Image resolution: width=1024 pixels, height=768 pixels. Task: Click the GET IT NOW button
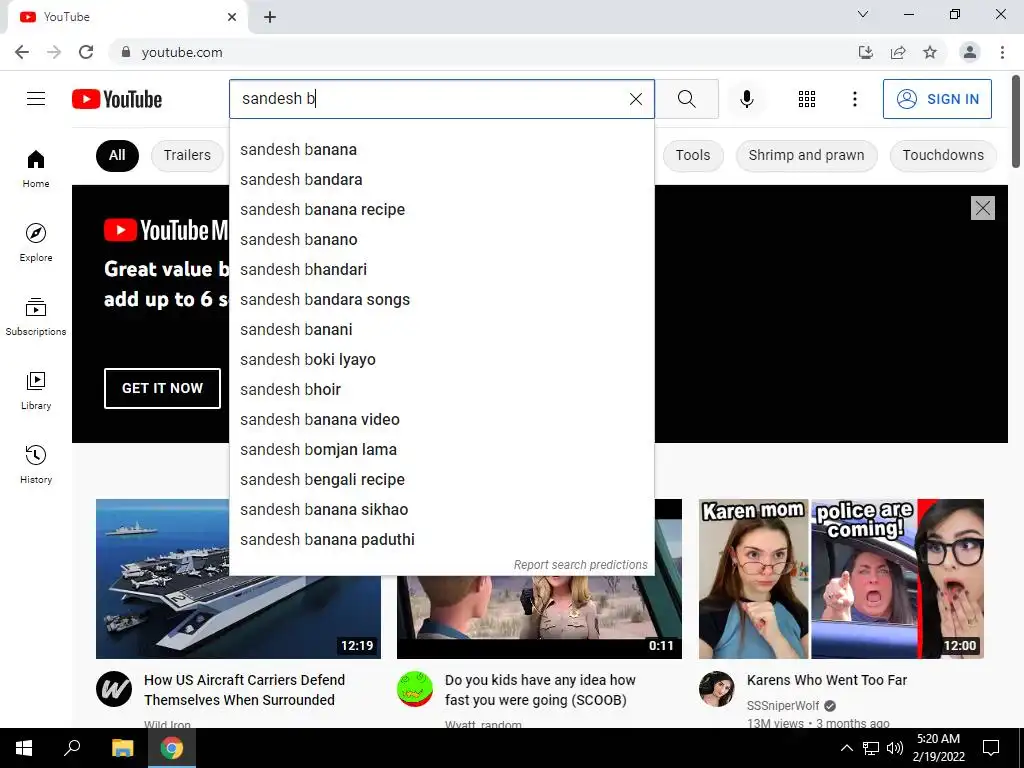[162, 388]
